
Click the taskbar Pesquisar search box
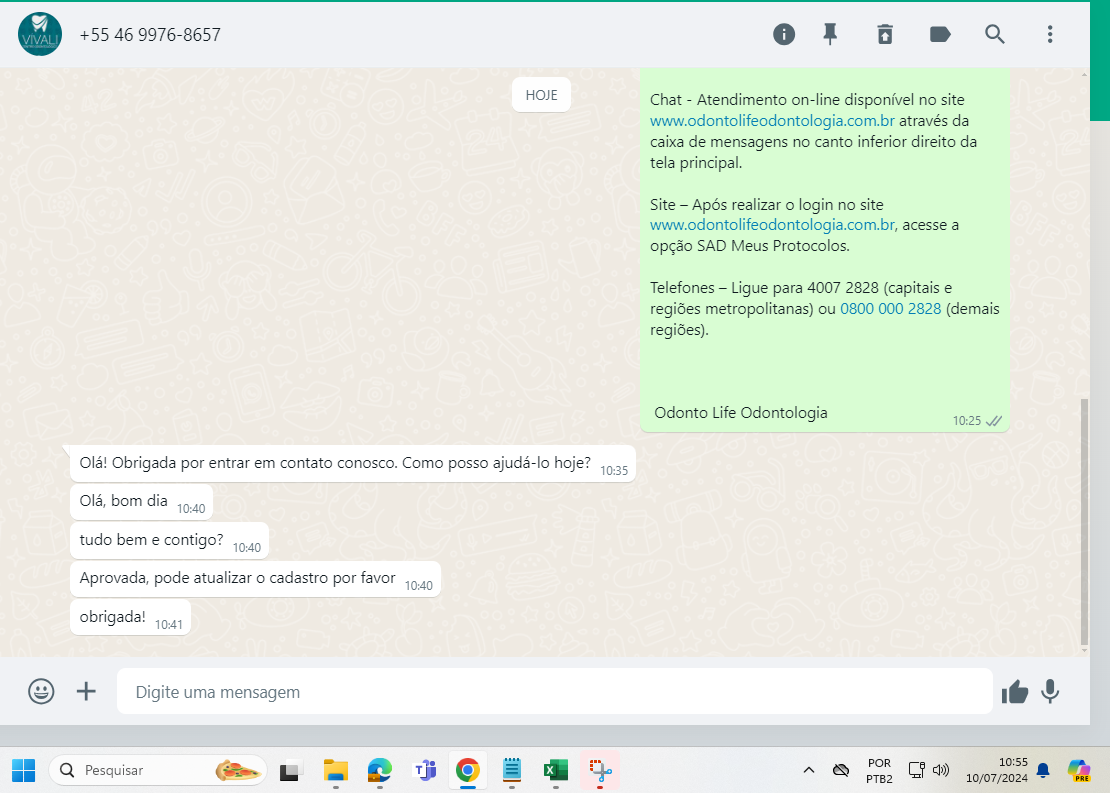coord(158,770)
